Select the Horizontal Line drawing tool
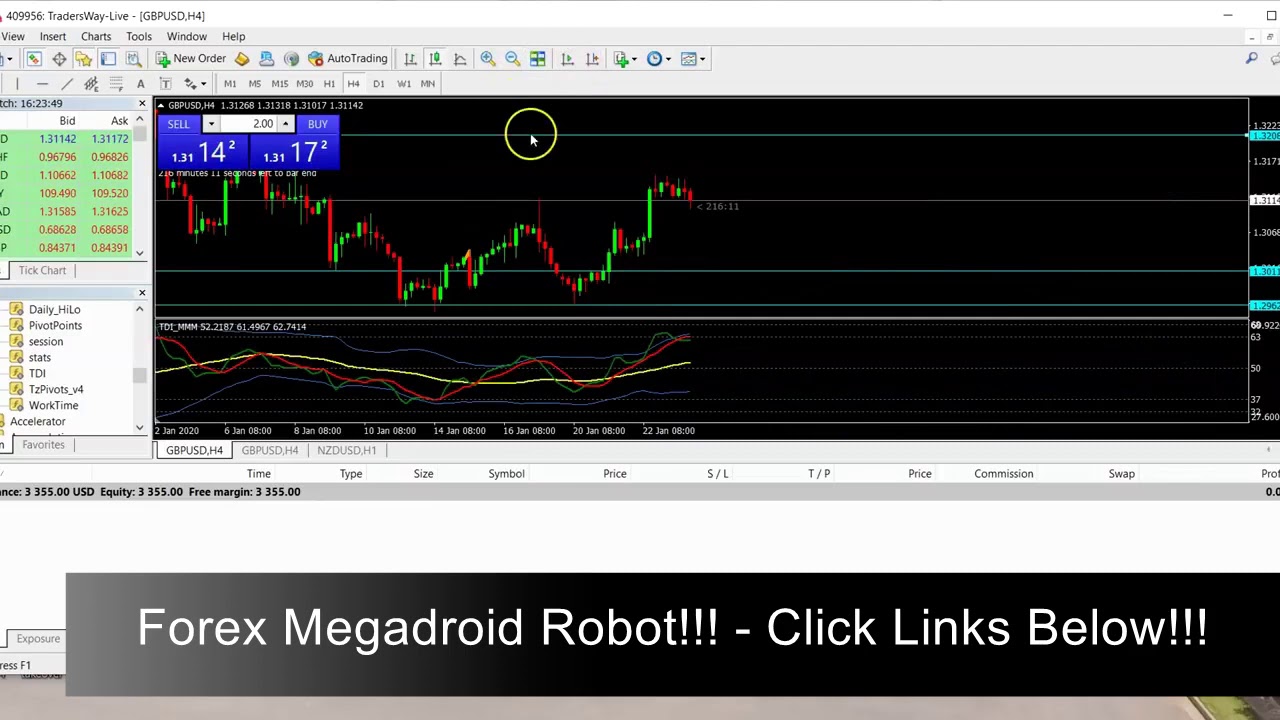The width and height of the screenshot is (1280, 720). (x=42, y=84)
